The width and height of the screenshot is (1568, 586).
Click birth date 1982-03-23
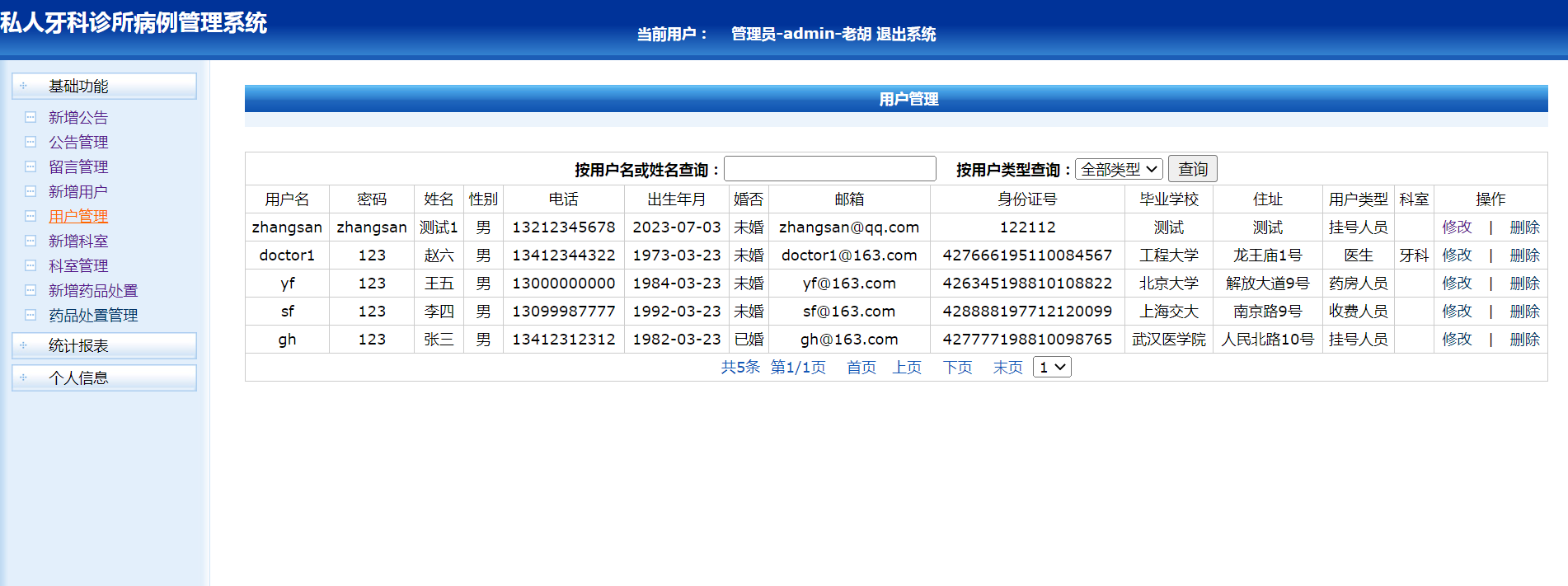click(677, 339)
